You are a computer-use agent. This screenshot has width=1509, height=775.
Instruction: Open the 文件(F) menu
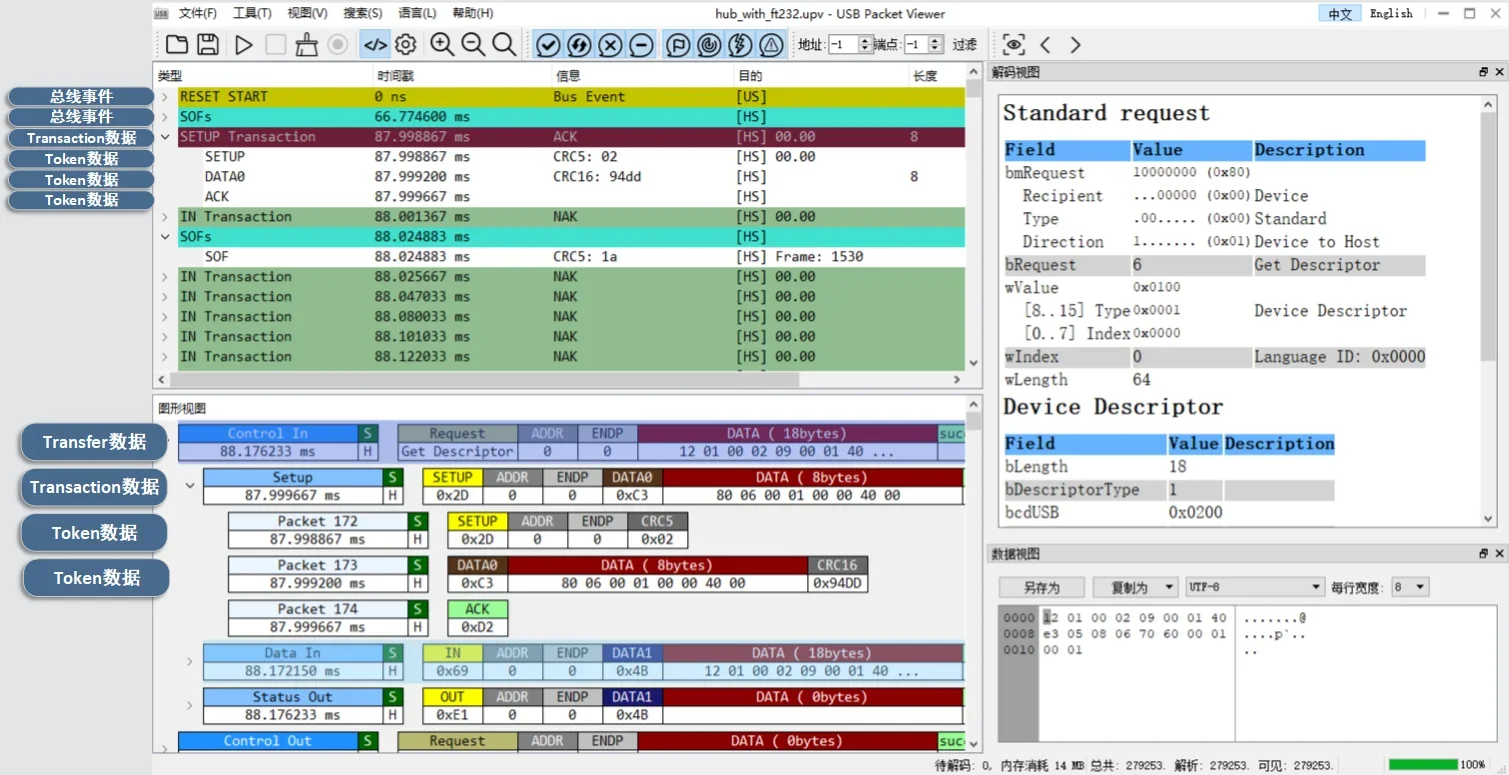click(197, 13)
